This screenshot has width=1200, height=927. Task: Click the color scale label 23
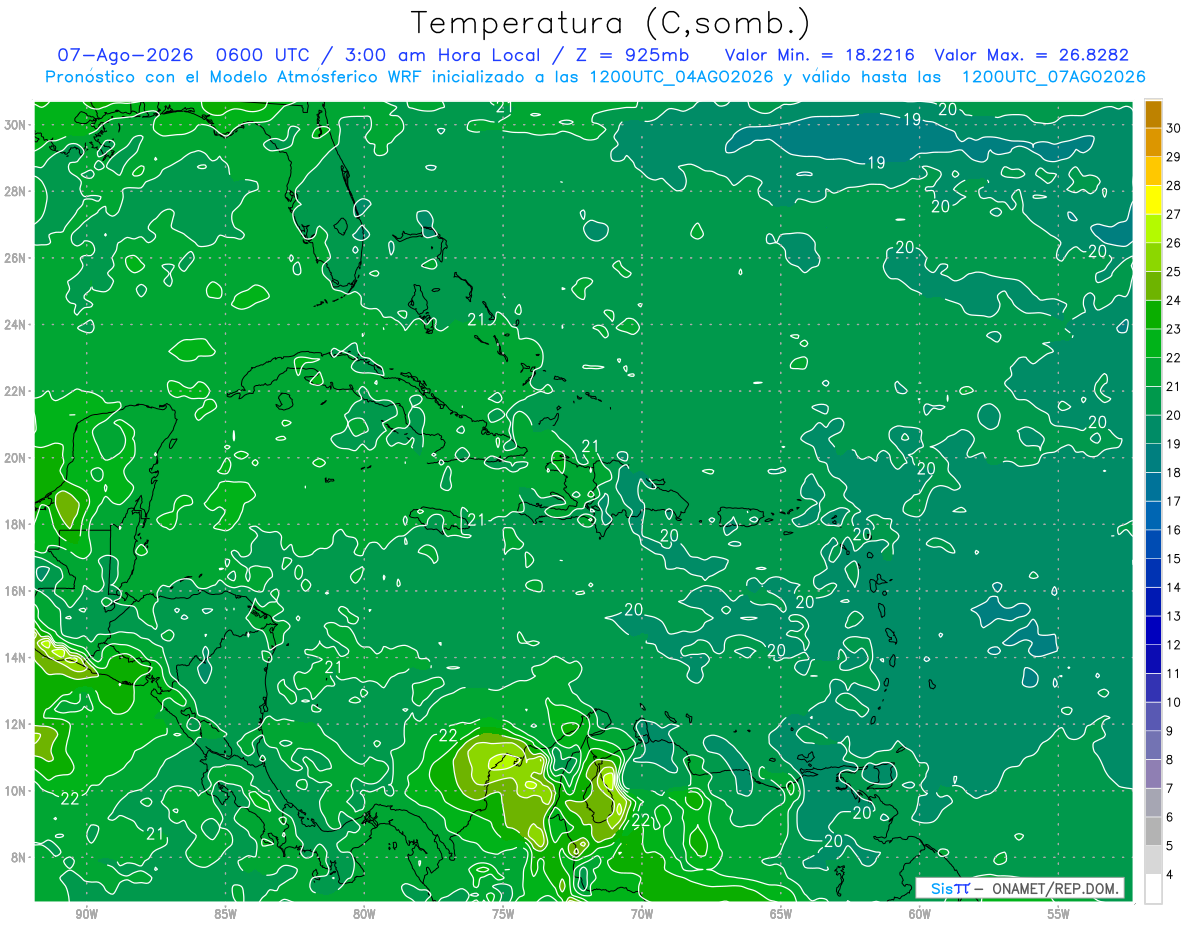[x=1174, y=329]
